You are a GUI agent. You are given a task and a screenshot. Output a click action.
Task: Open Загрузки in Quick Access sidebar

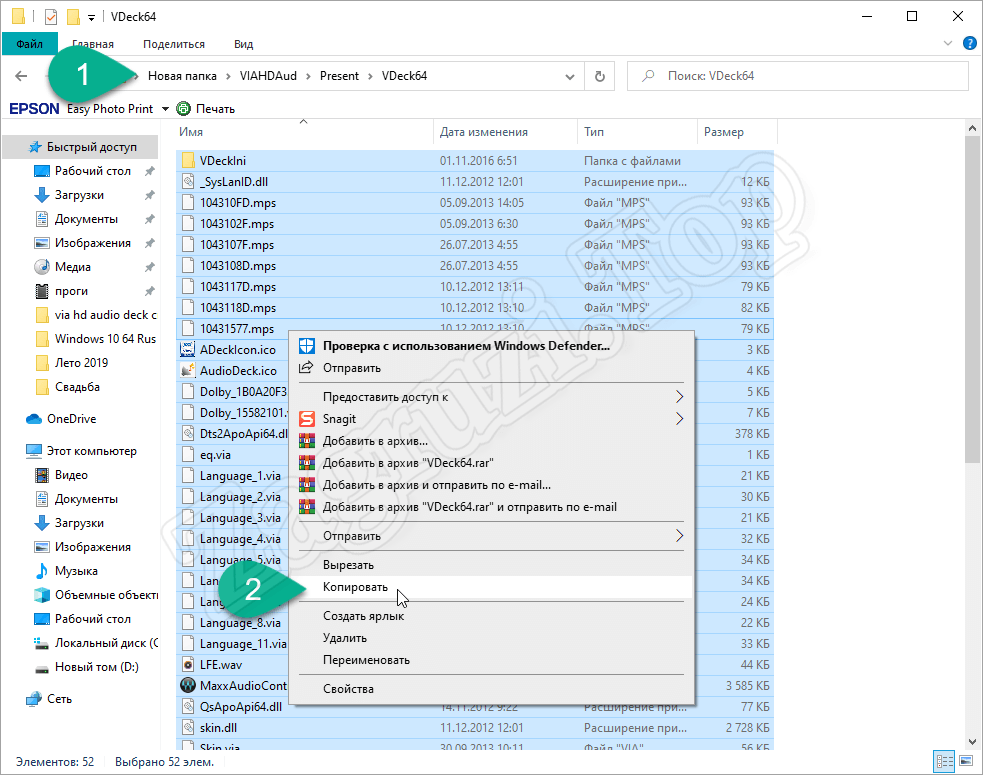coord(79,195)
